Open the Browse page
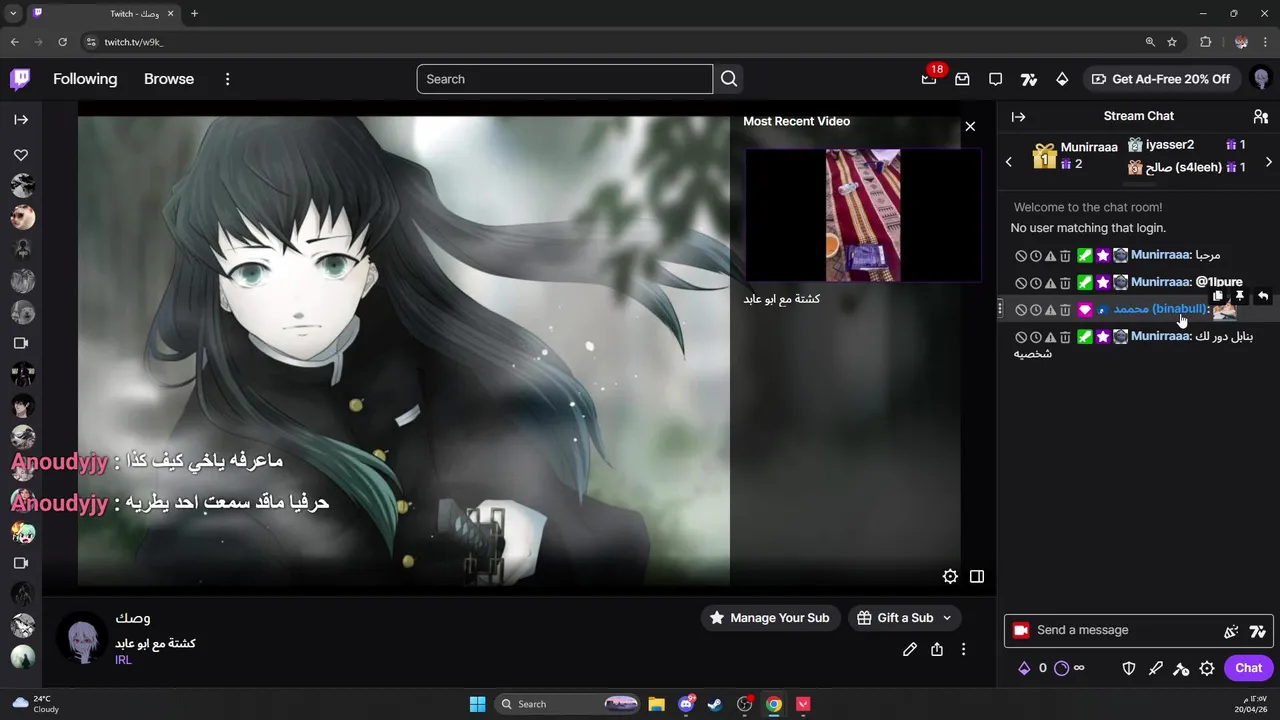The height and width of the screenshot is (720, 1280). [x=169, y=79]
